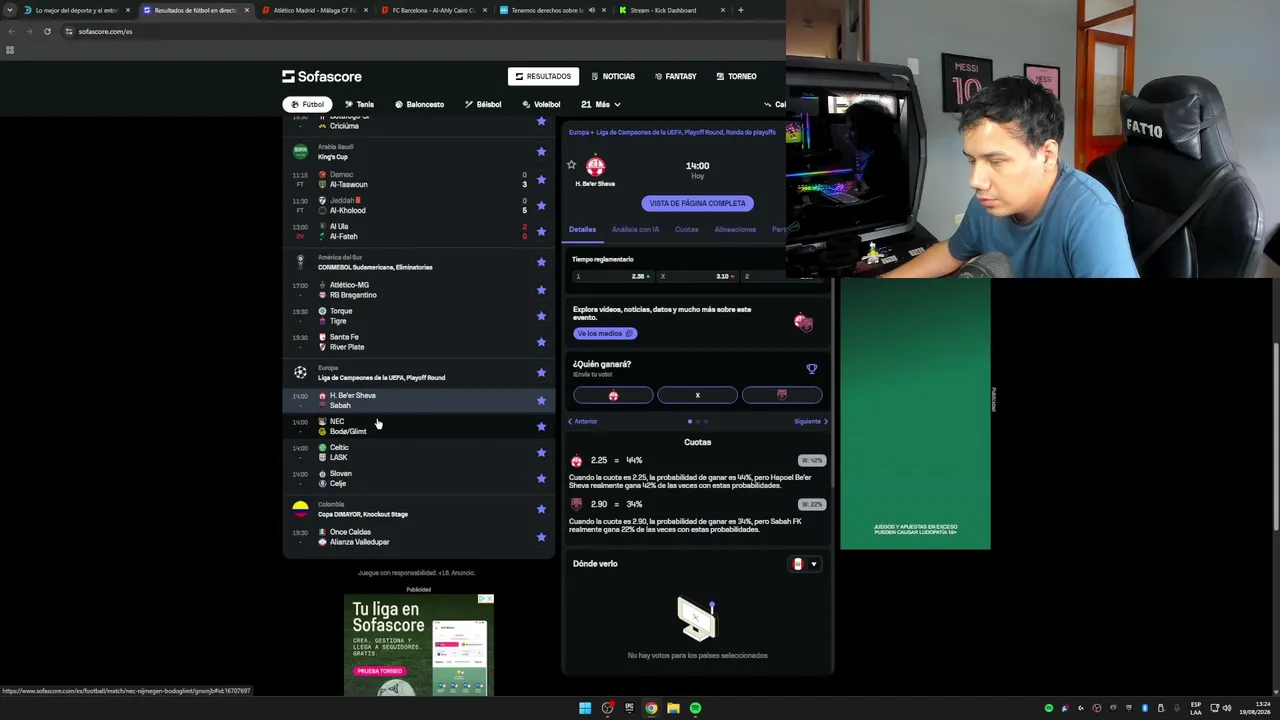
Task: Switch to the Análisis con IA tab
Action: click(x=635, y=230)
